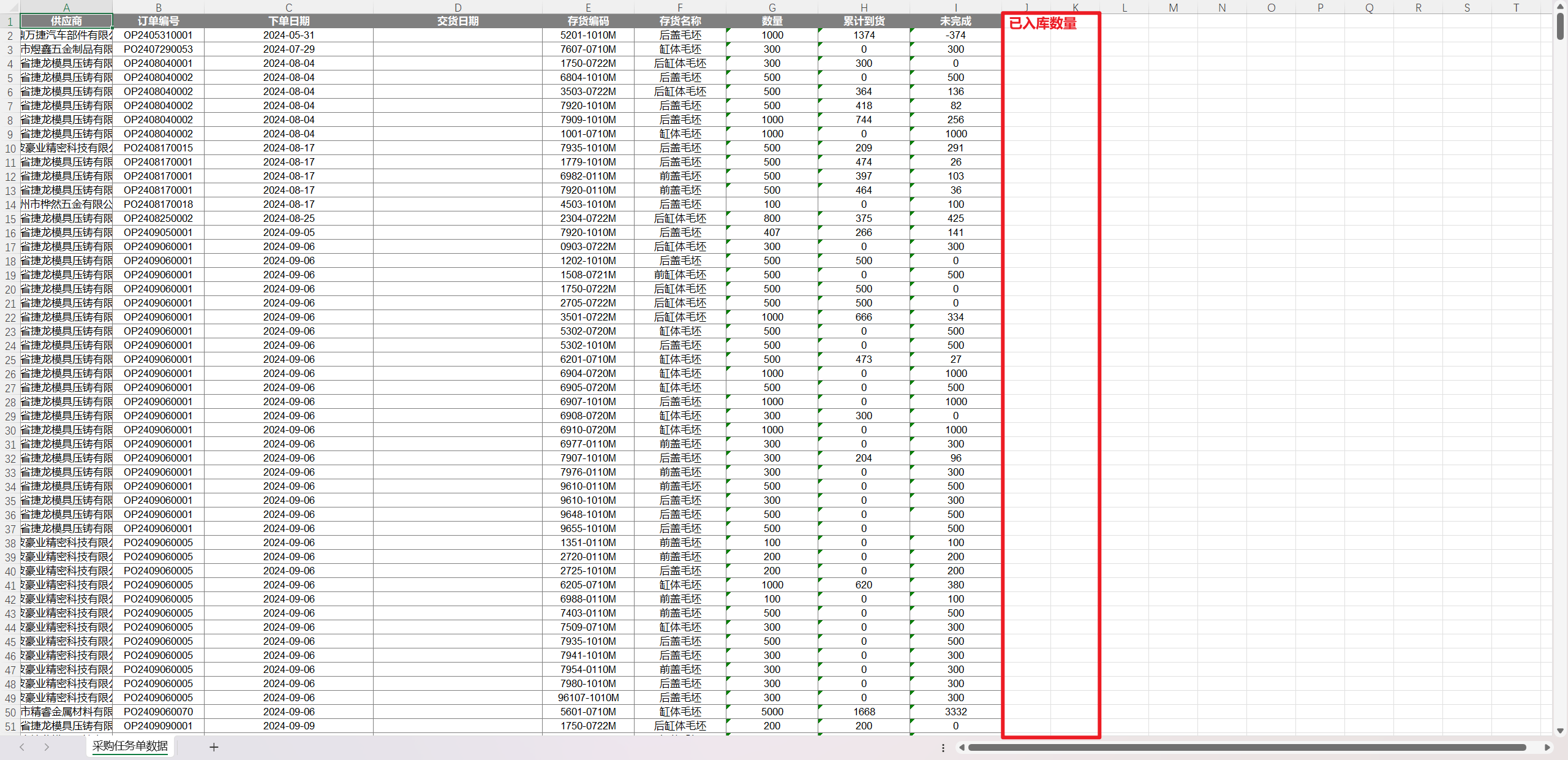Select cell with order OP2405310001

158,35
